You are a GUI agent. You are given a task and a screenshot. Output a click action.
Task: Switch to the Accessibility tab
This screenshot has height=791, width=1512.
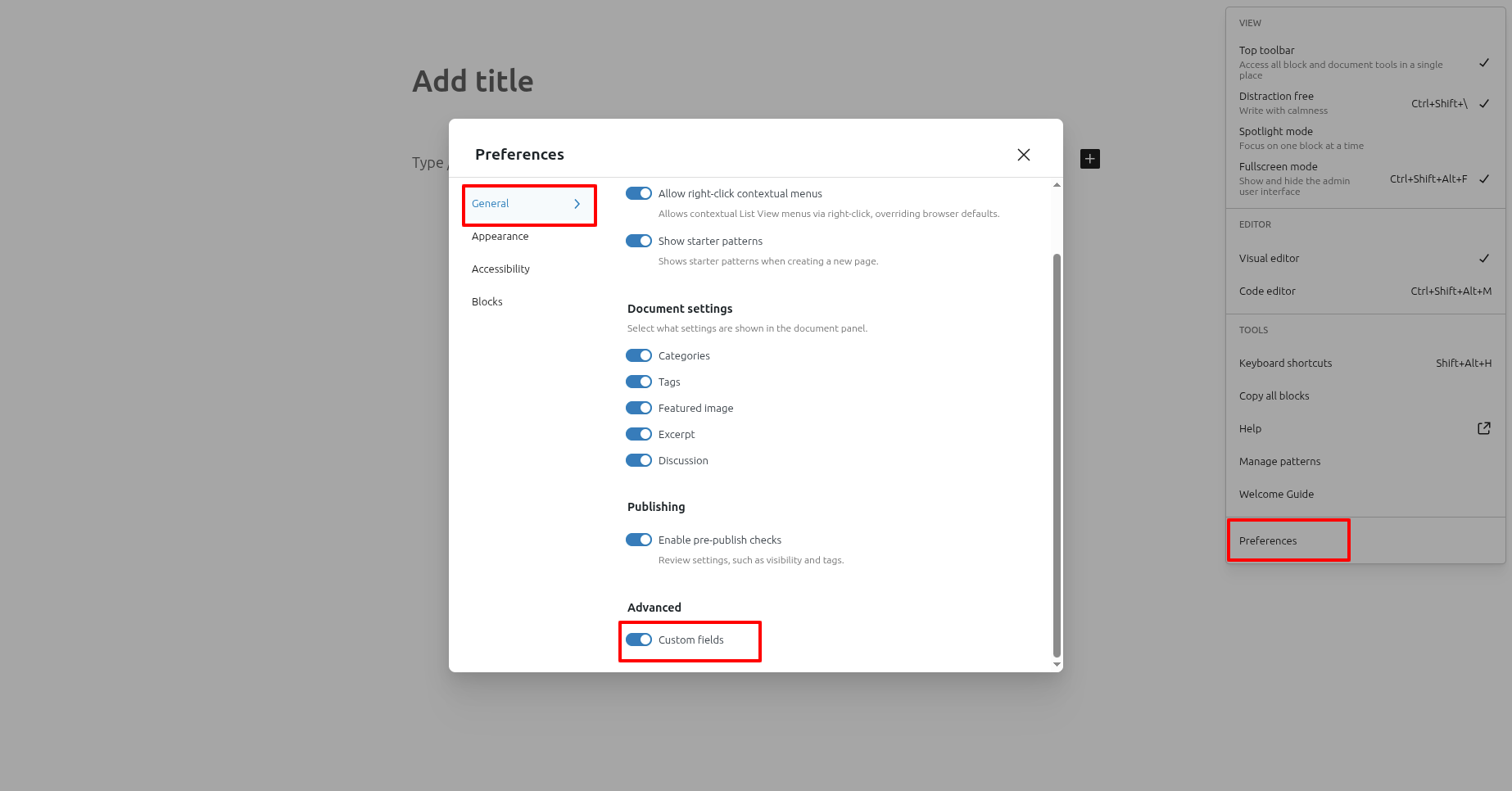click(x=500, y=269)
